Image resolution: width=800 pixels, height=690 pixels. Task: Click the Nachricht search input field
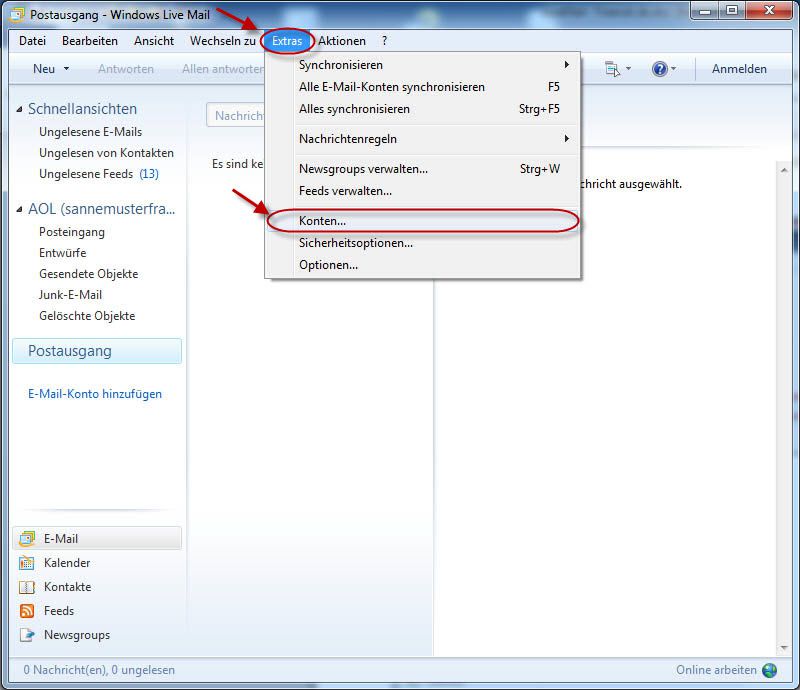[x=236, y=116]
